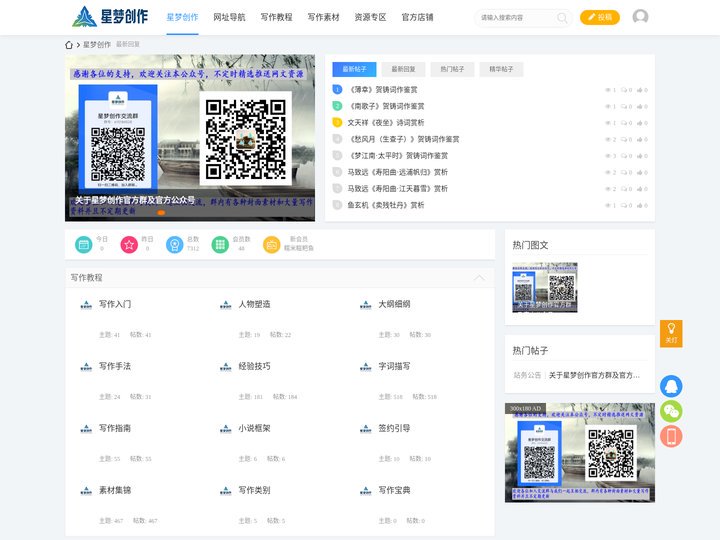Viewport: 720px width, 540px height.
Task: Click the 星梦创作 site logo
Action: pyautogui.click(x=110, y=17)
